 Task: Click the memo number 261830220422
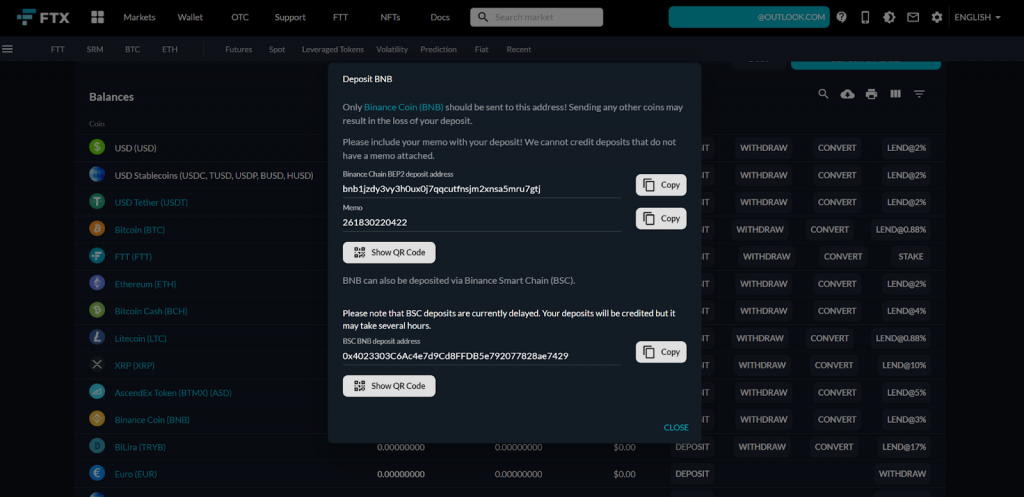(x=375, y=223)
